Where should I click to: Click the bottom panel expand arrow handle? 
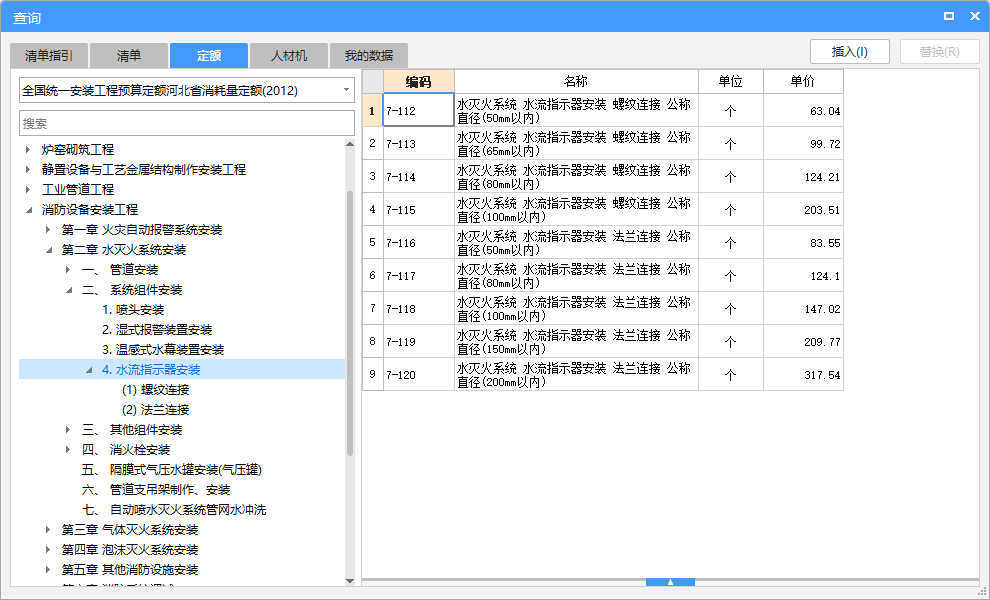[x=671, y=582]
